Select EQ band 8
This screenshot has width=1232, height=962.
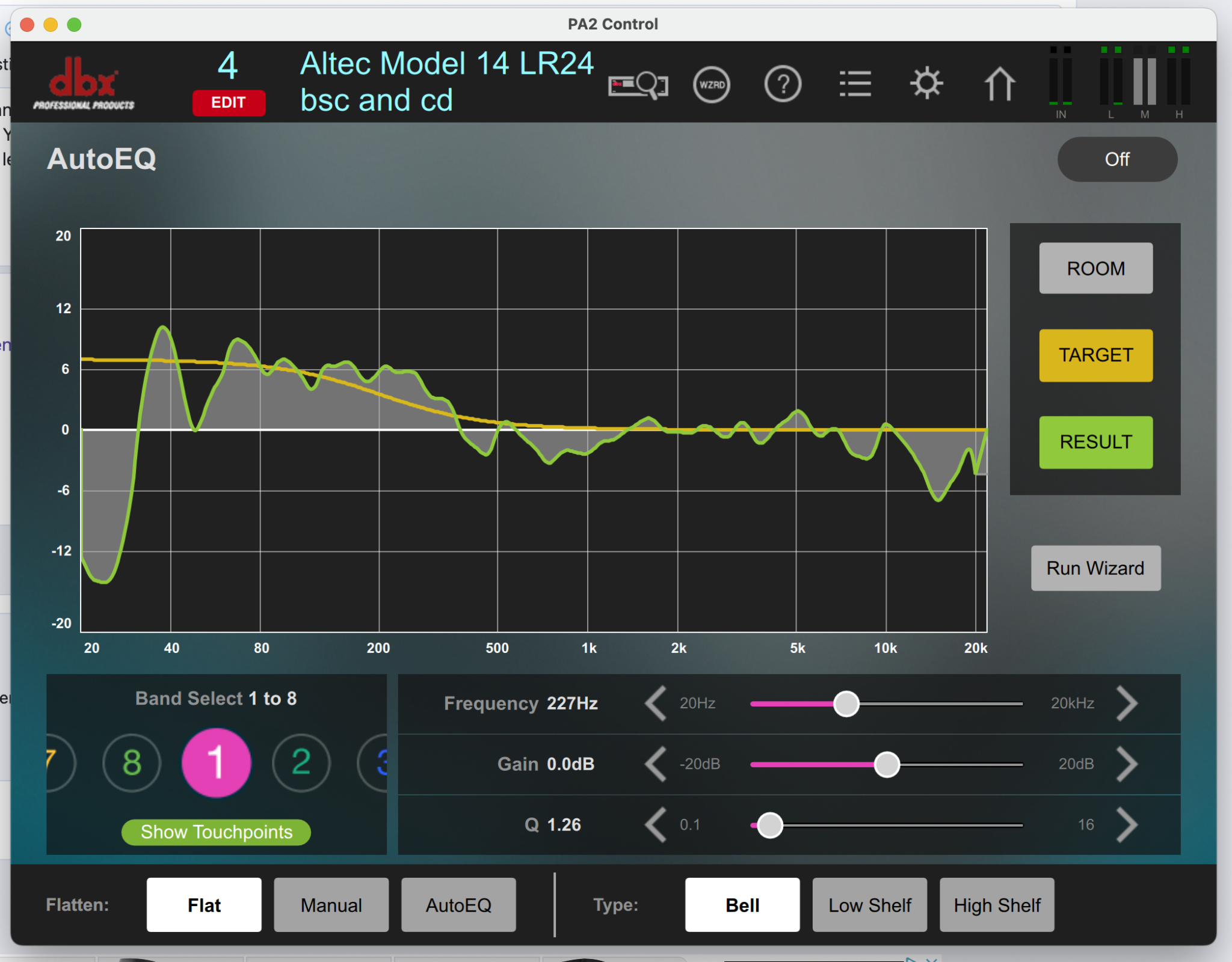(132, 763)
